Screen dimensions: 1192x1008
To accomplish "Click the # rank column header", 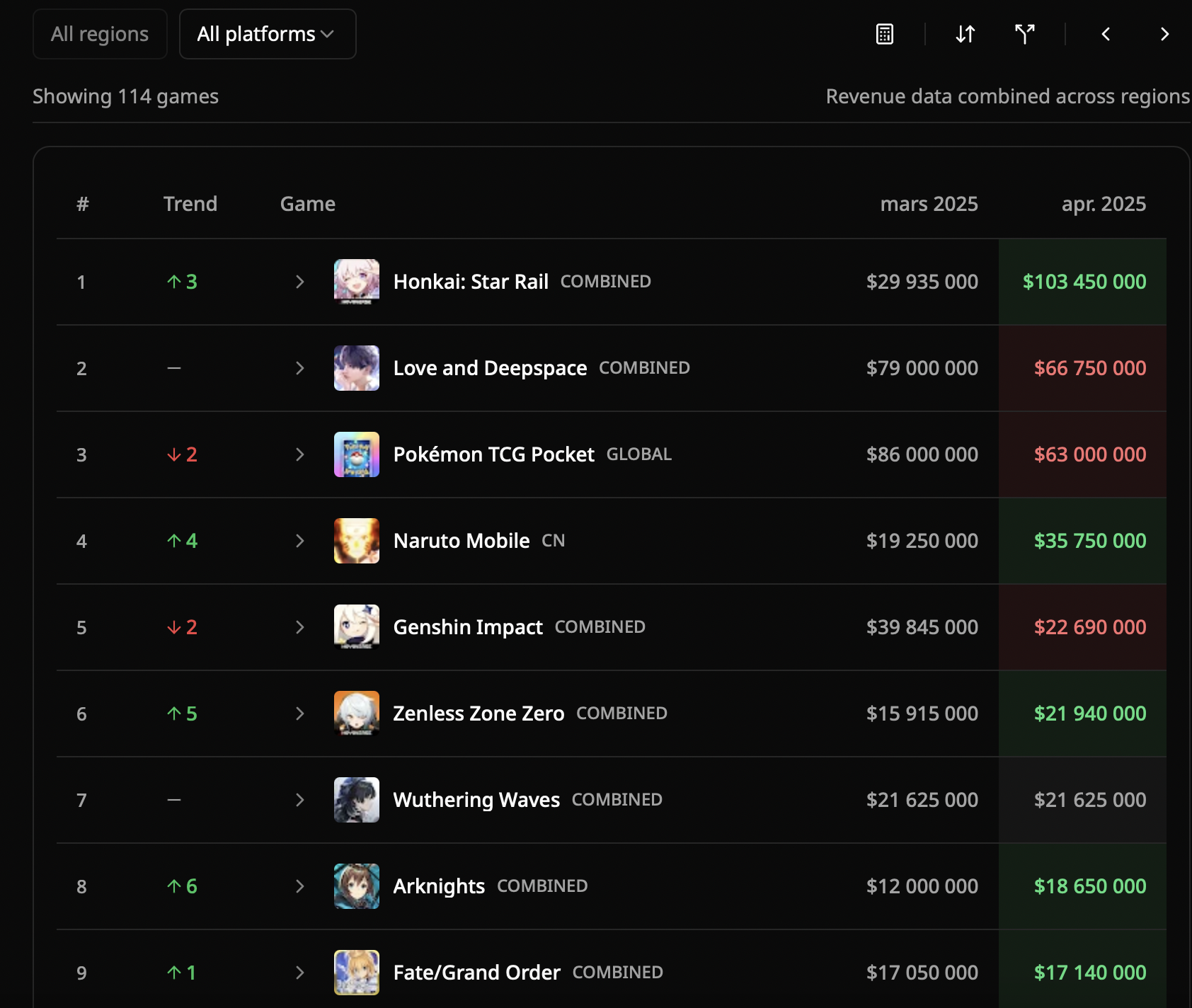I will tap(83, 204).
